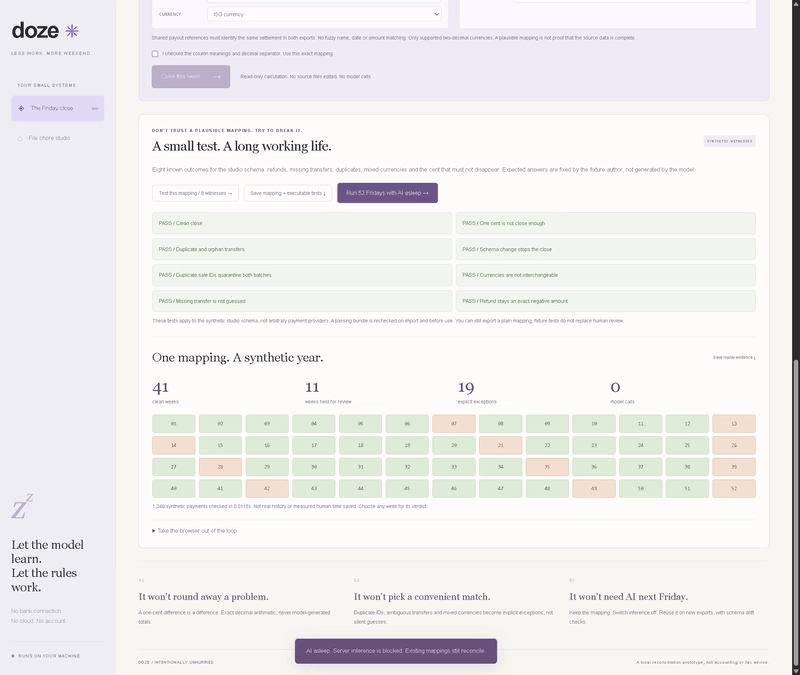Select 'PASS / Schema change stops the close'
Viewport: 800px width, 675px height.
pos(606,249)
